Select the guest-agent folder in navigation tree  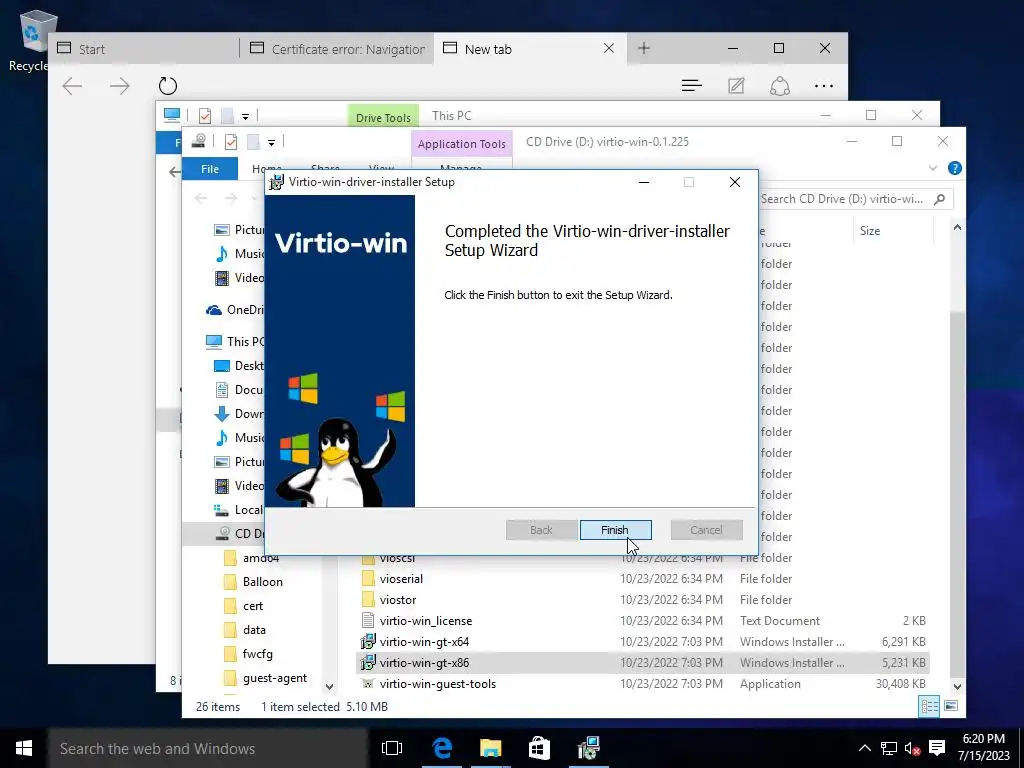[274, 678]
